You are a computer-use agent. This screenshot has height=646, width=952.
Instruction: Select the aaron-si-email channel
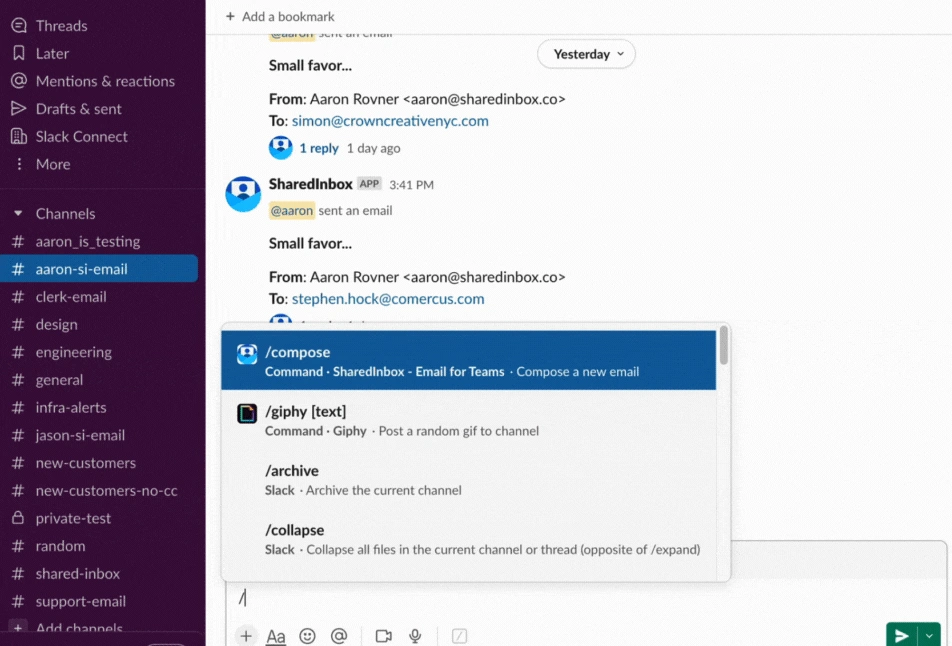[x=99, y=269]
